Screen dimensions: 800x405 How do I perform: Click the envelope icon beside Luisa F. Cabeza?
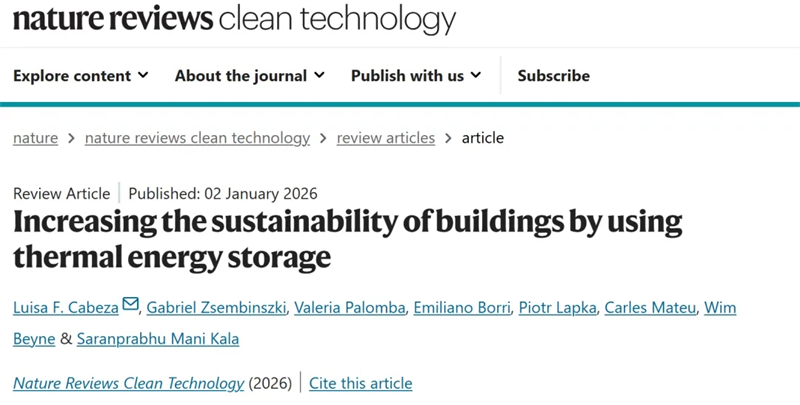tap(131, 306)
